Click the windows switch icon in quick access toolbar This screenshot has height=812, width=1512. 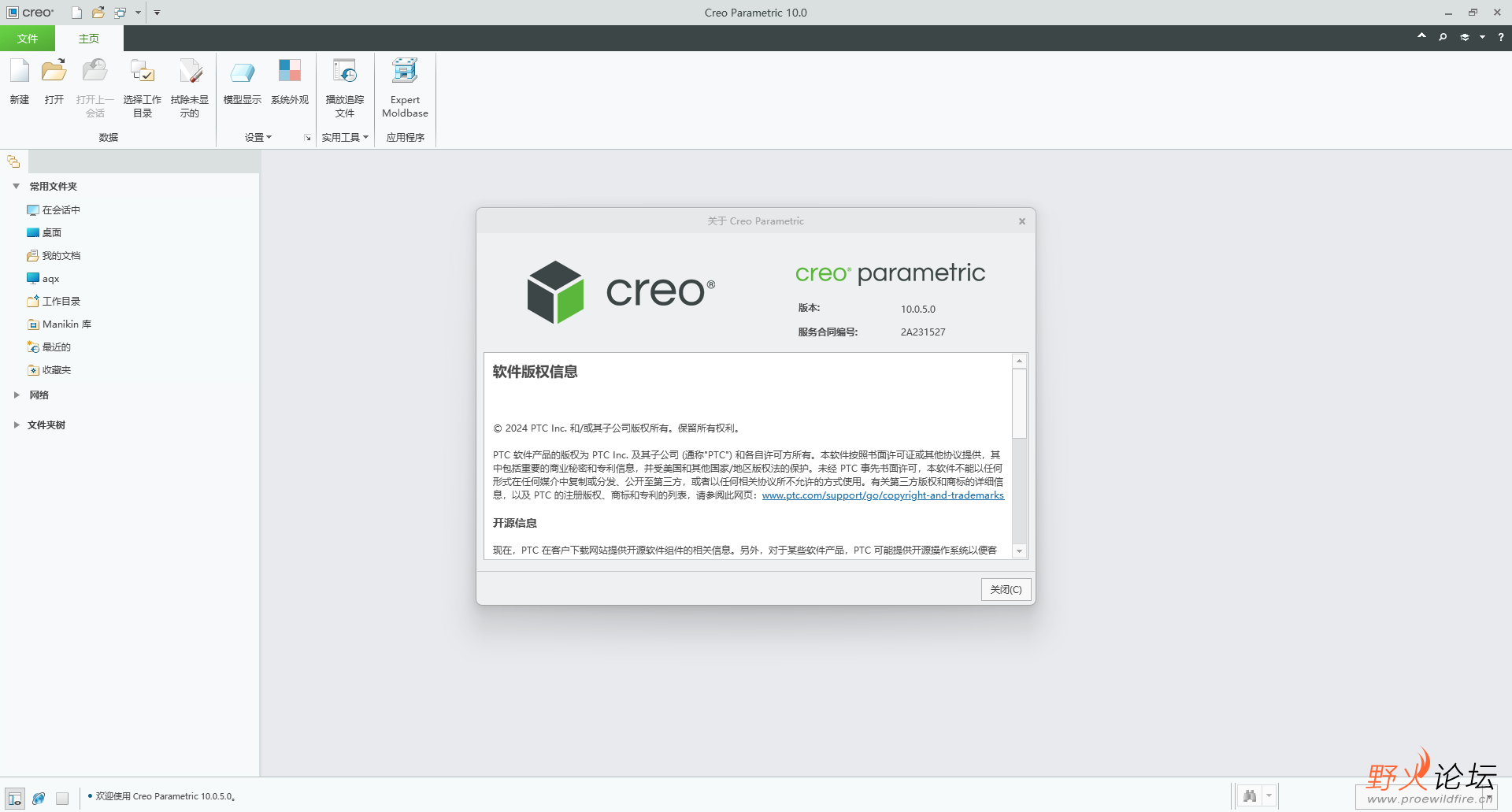(120, 13)
